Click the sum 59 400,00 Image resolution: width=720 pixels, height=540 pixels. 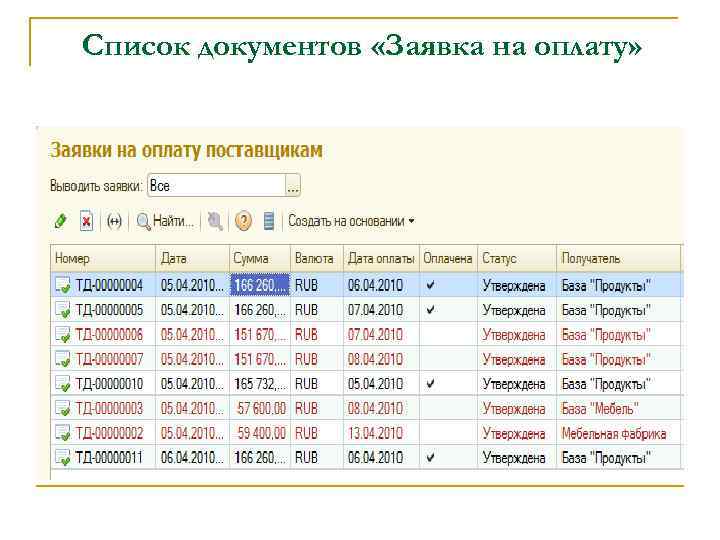click(262, 433)
